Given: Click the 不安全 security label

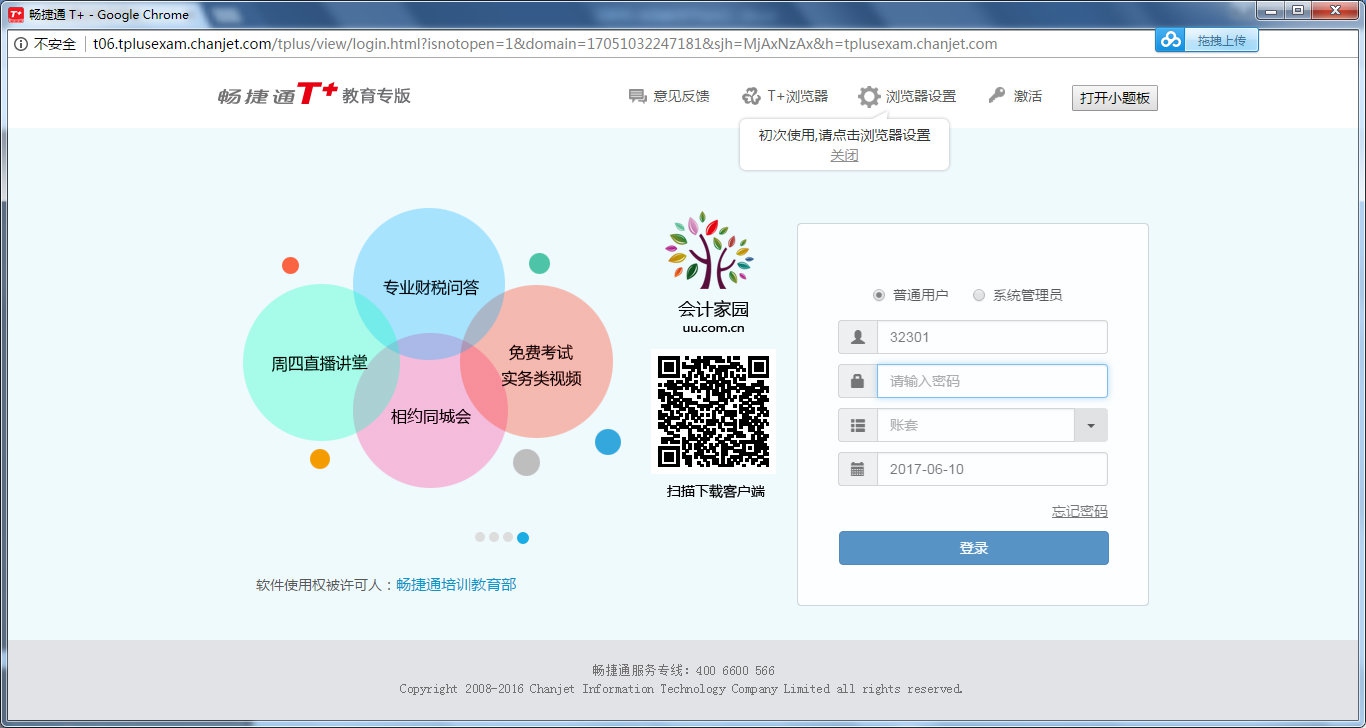Looking at the screenshot, I should (55, 44).
